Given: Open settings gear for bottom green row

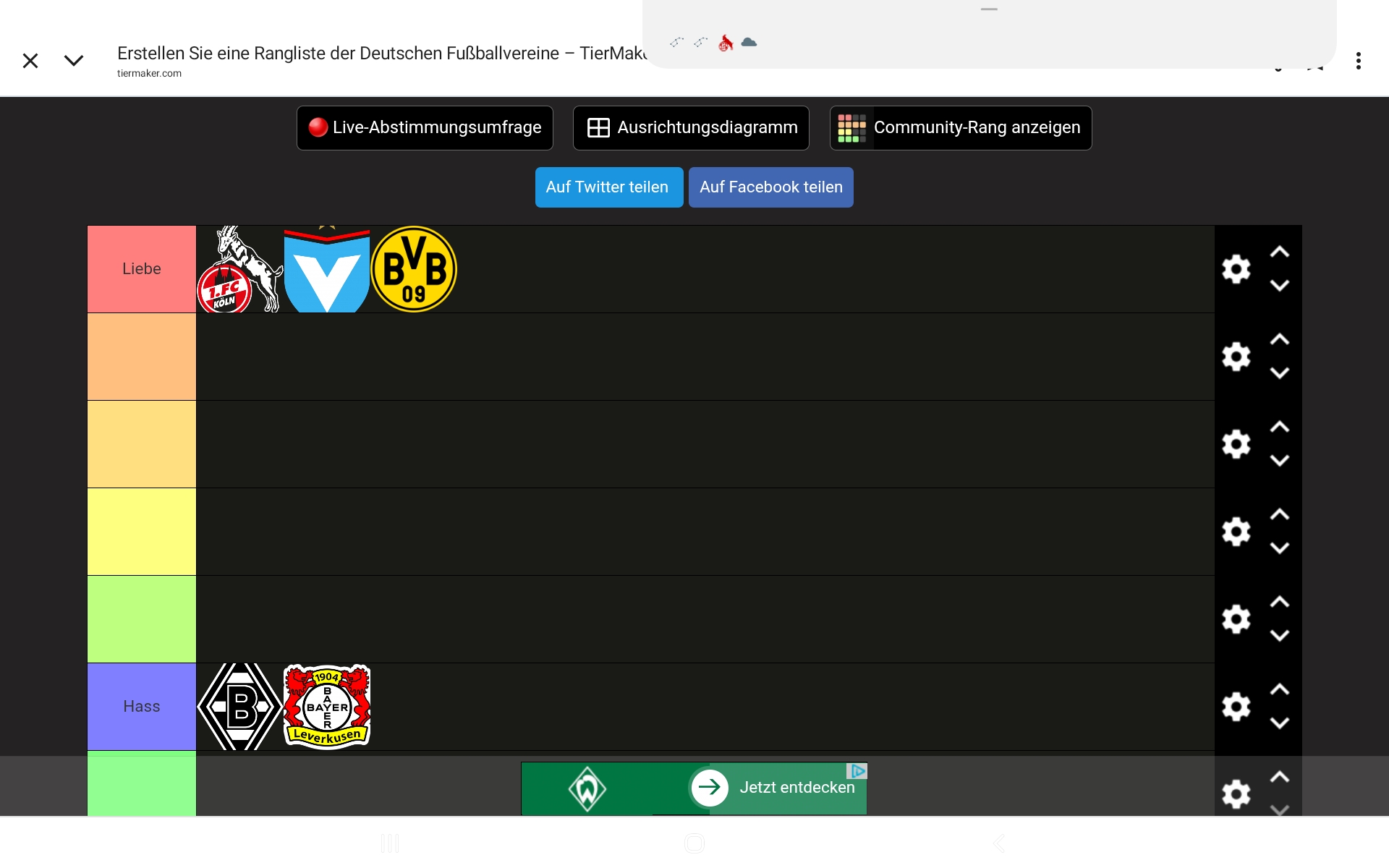Looking at the screenshot, I should tap(1236, 794).
